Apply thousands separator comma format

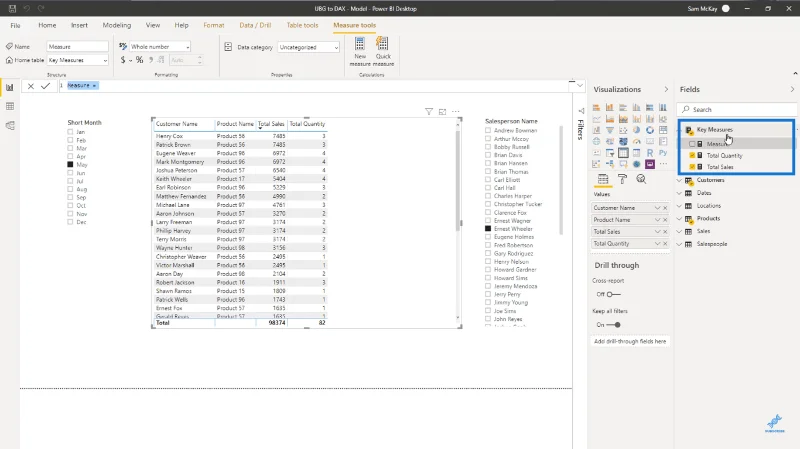(151, 60)
